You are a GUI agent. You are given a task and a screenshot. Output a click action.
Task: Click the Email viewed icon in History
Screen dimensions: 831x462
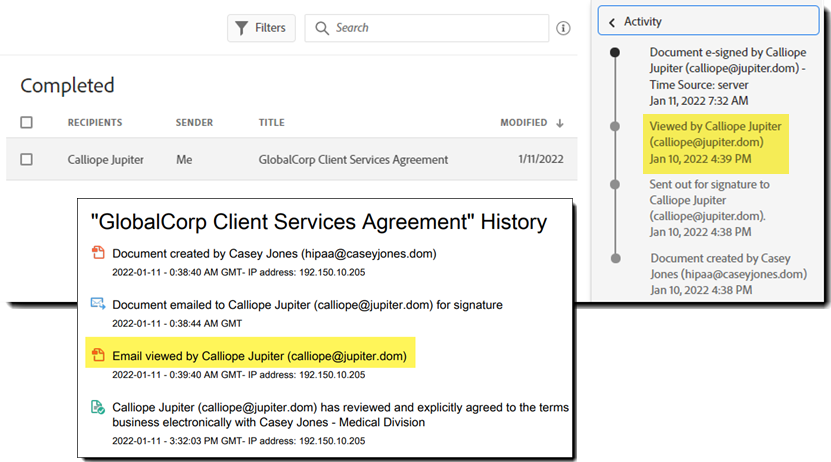(x=98, y=355)
